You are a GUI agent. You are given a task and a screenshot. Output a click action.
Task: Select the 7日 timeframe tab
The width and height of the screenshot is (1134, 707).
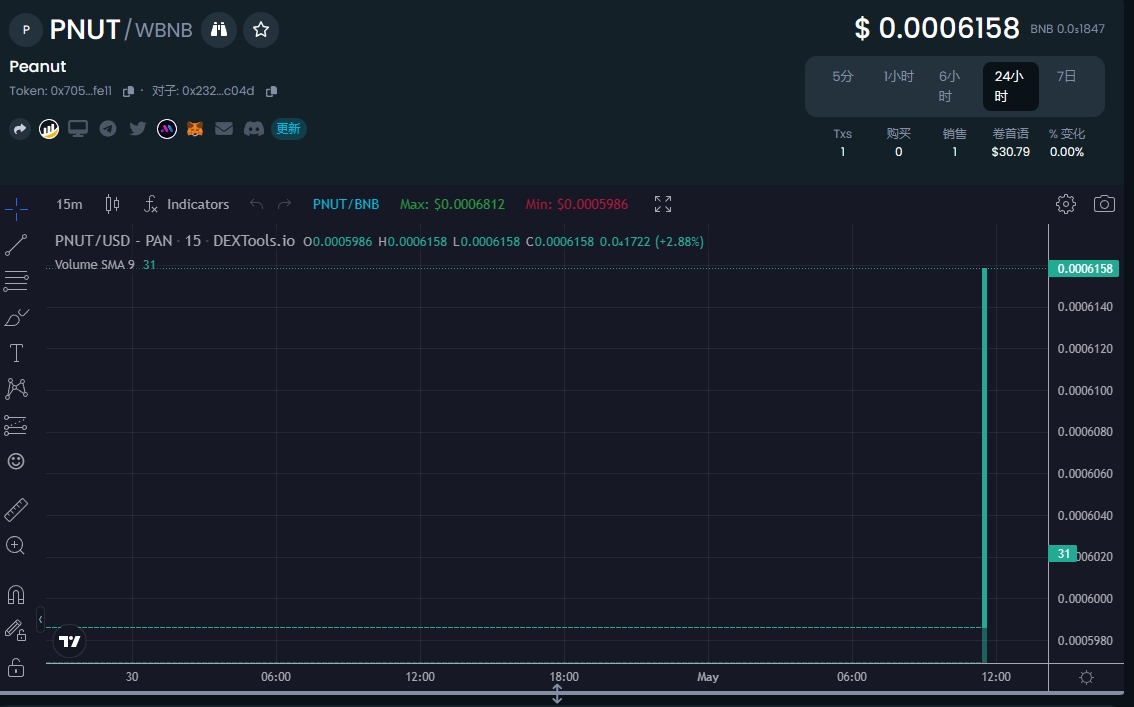tap(1066, 77)
